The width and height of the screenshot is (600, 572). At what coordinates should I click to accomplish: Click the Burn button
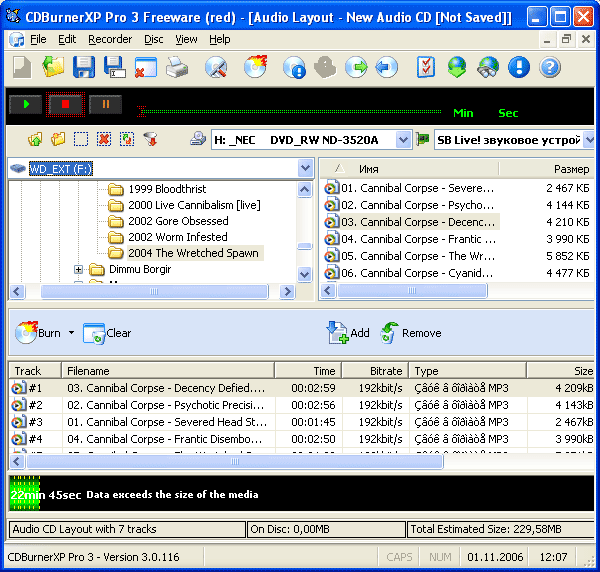pos(38,332)
